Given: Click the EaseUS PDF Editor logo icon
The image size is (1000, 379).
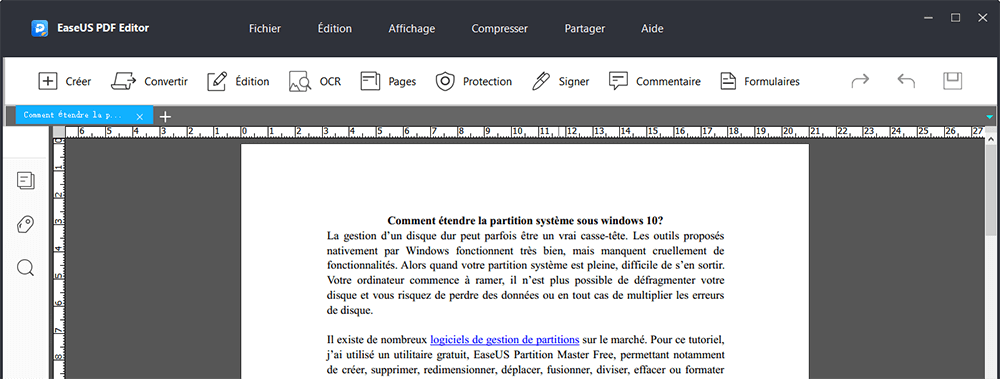Looking at the screenshot, I should (x=40, y=28).
